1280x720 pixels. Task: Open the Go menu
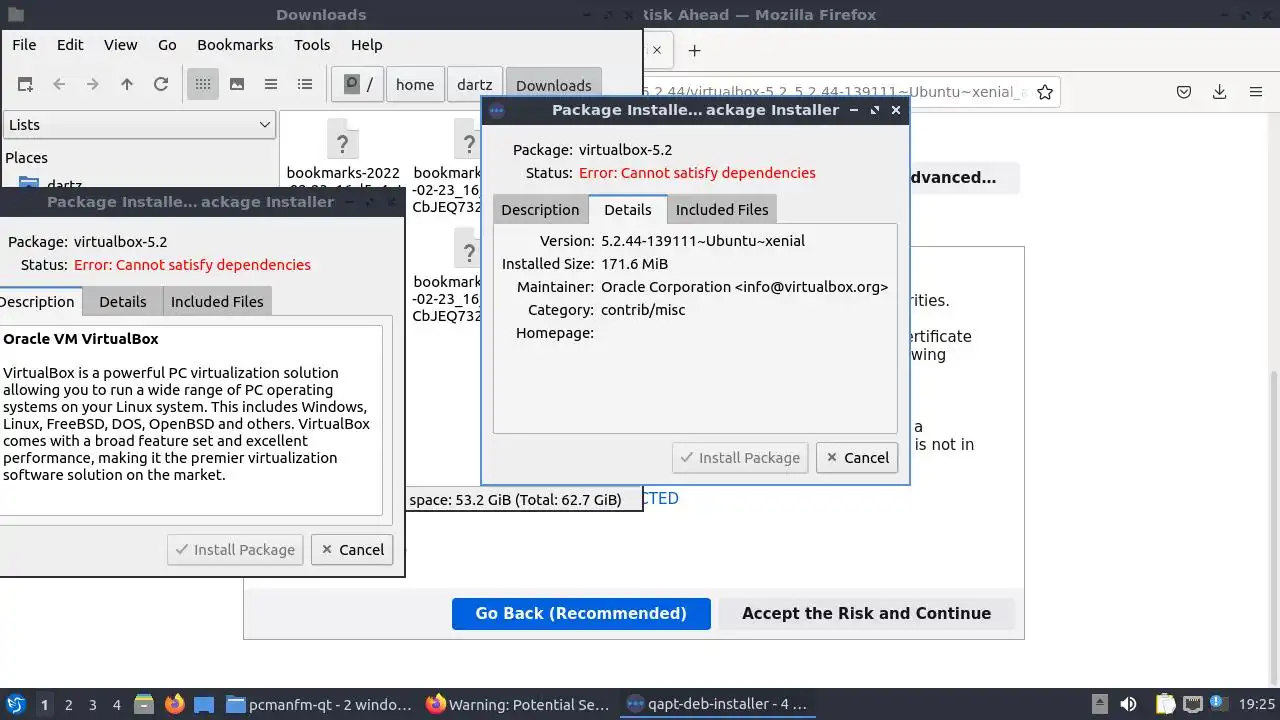coord(167,45)
